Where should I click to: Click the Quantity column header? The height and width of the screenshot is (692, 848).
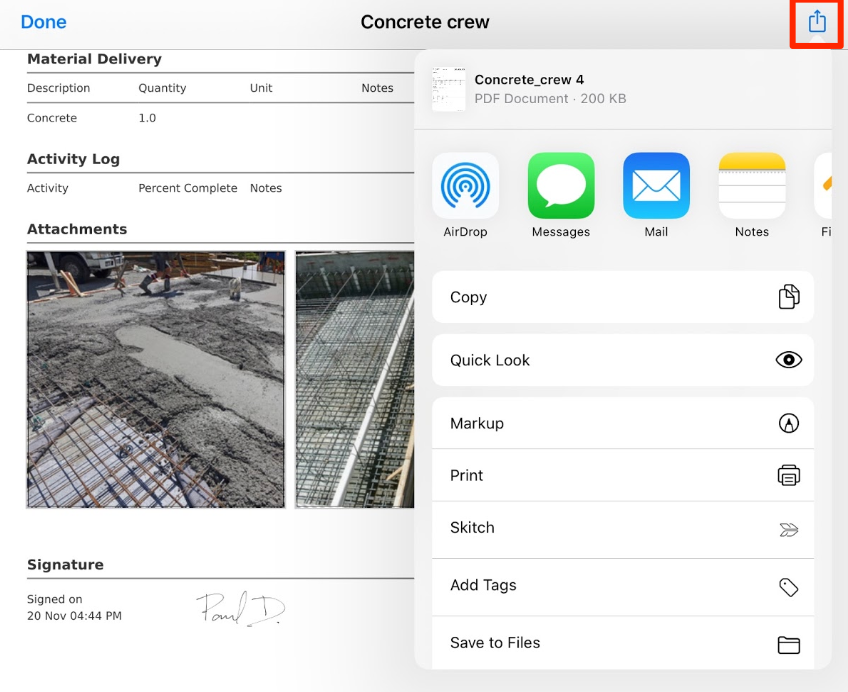coord(162,88)
